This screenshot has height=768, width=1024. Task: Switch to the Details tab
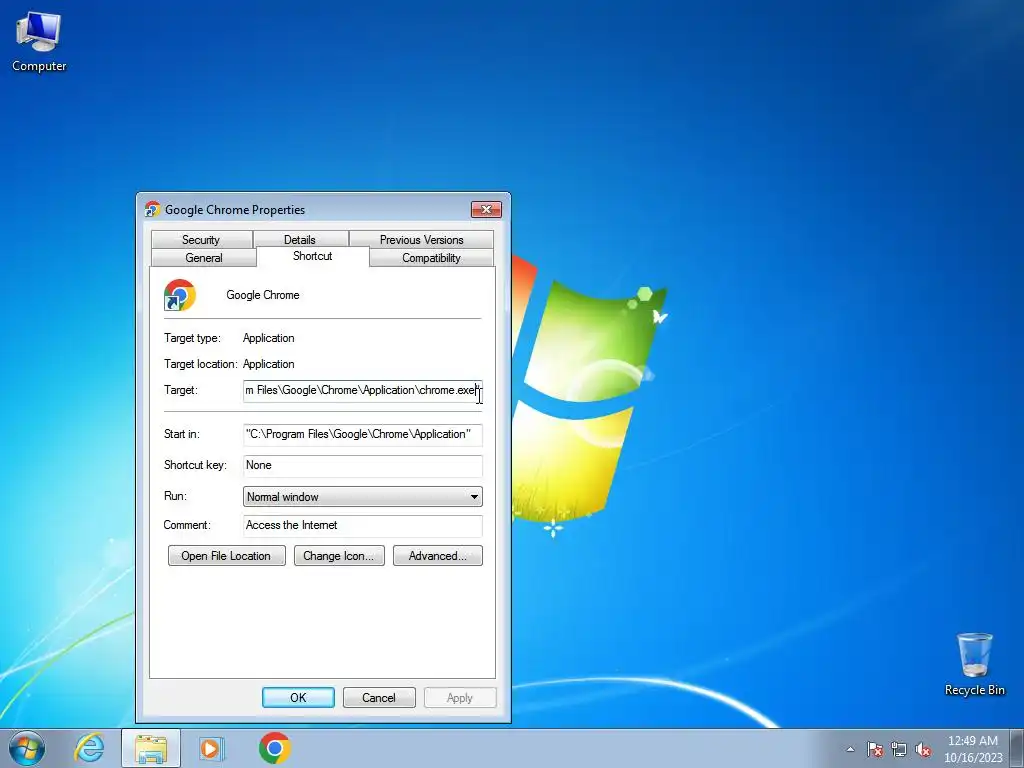click(x=300, y=240)
